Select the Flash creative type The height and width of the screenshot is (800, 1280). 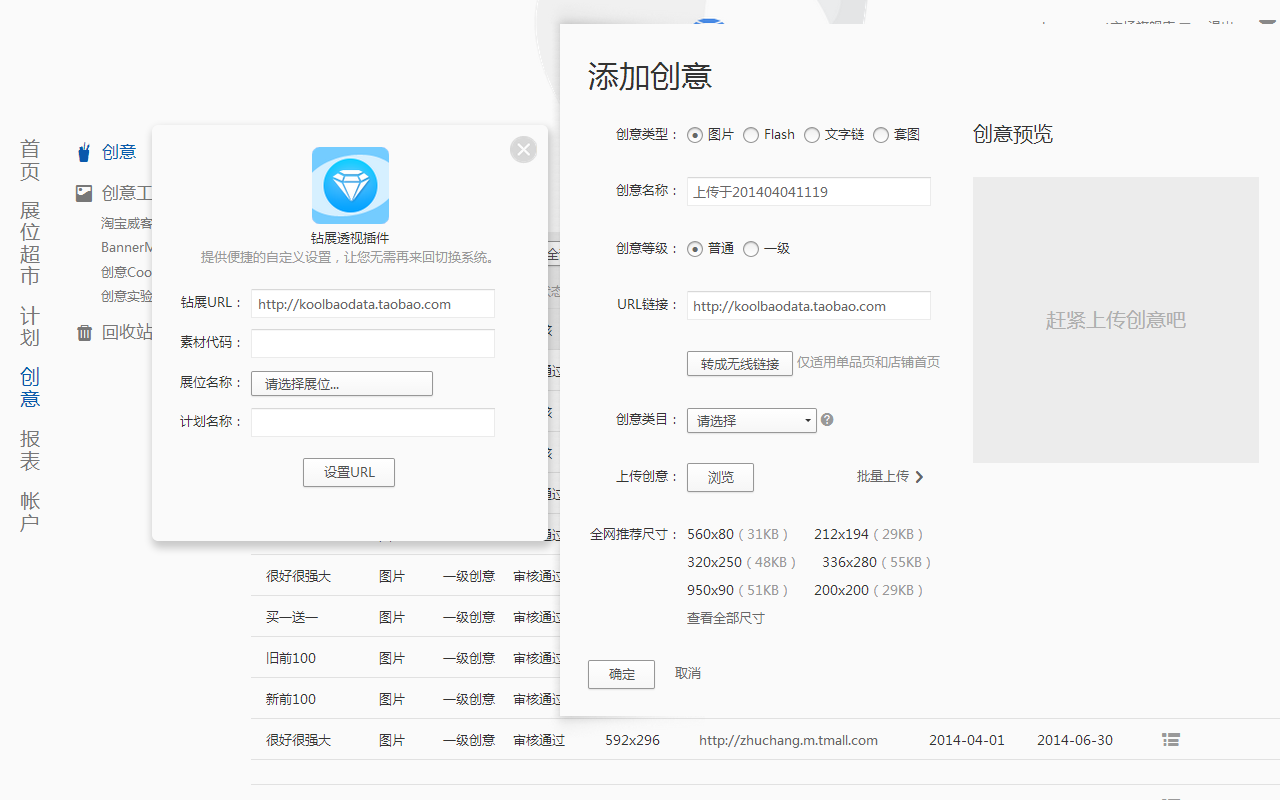[751, 135]
